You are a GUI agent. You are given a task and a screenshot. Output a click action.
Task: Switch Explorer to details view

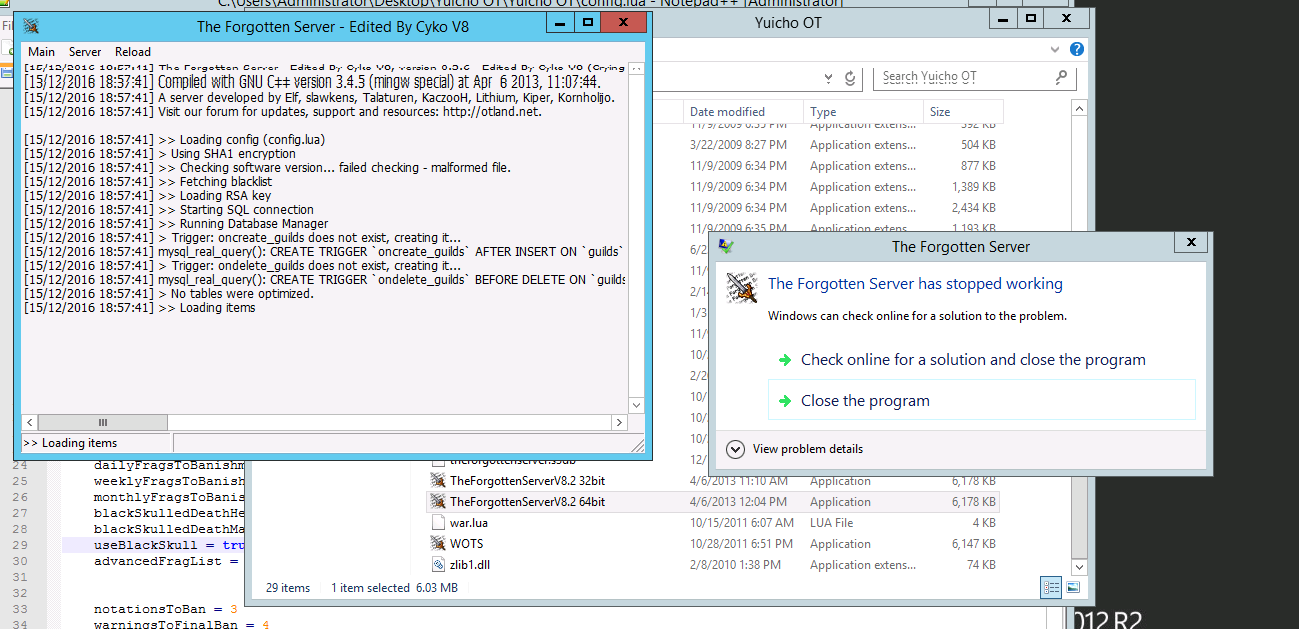[x=1052, y=588]
